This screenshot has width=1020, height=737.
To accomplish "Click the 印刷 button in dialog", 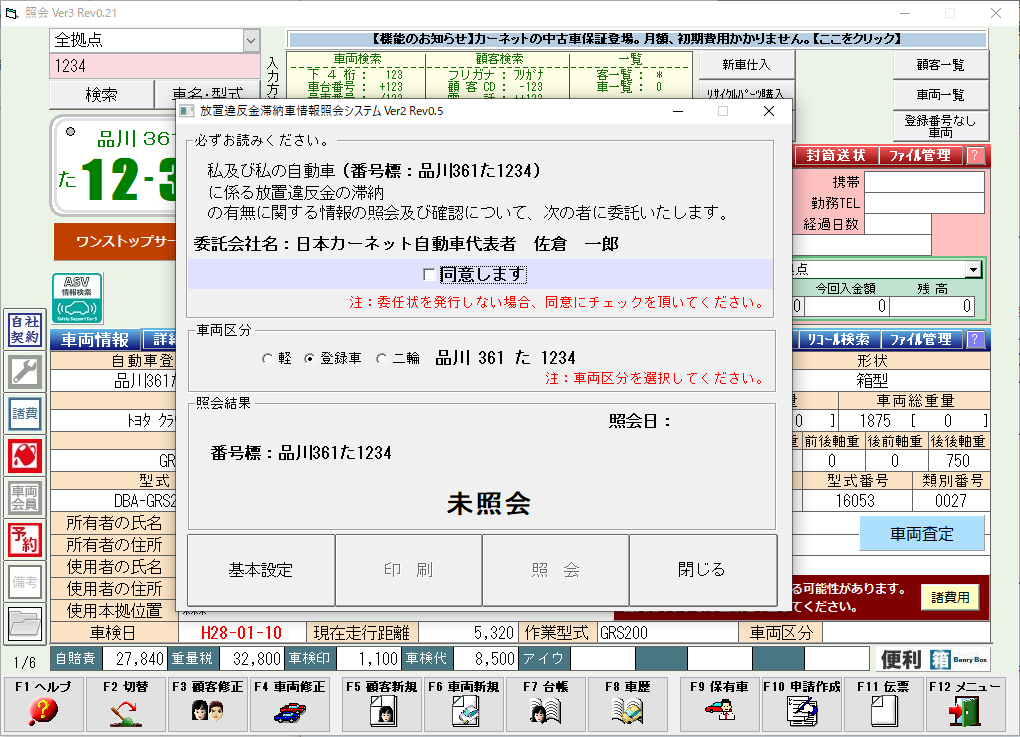I will tap(409, 570).
